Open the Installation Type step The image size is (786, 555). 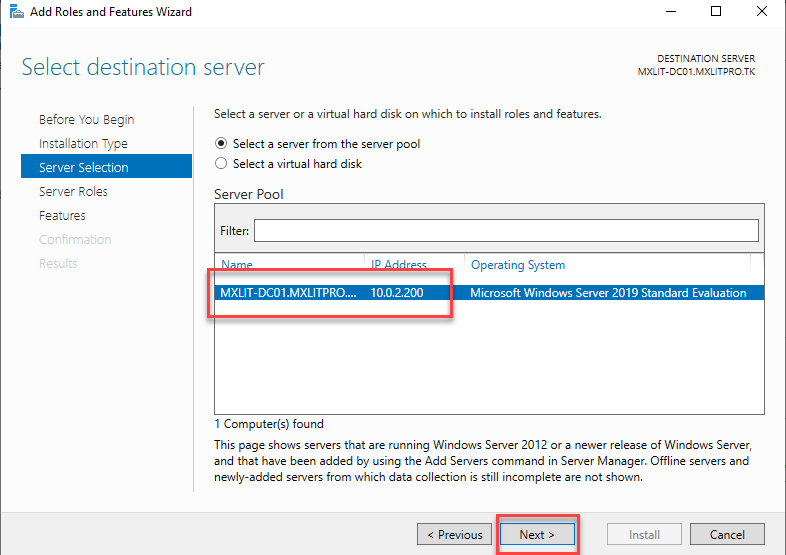[83, 143]
